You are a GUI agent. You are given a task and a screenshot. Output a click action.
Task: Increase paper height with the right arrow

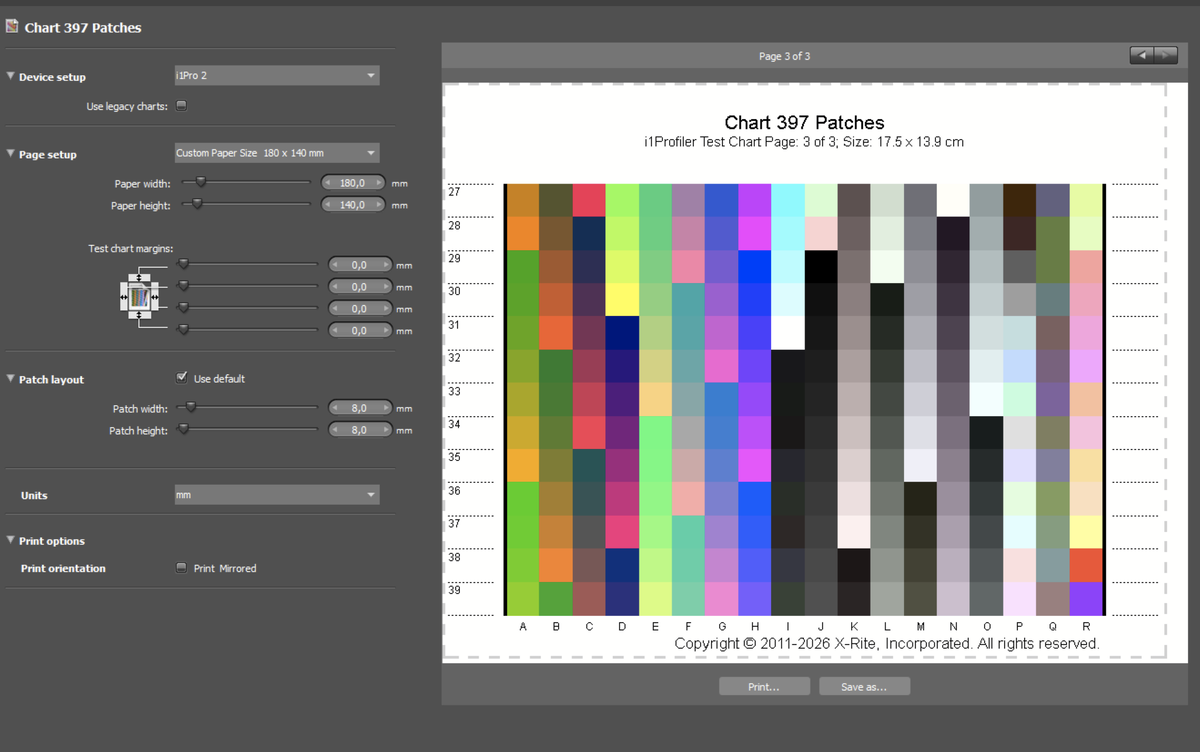(378, 205)
